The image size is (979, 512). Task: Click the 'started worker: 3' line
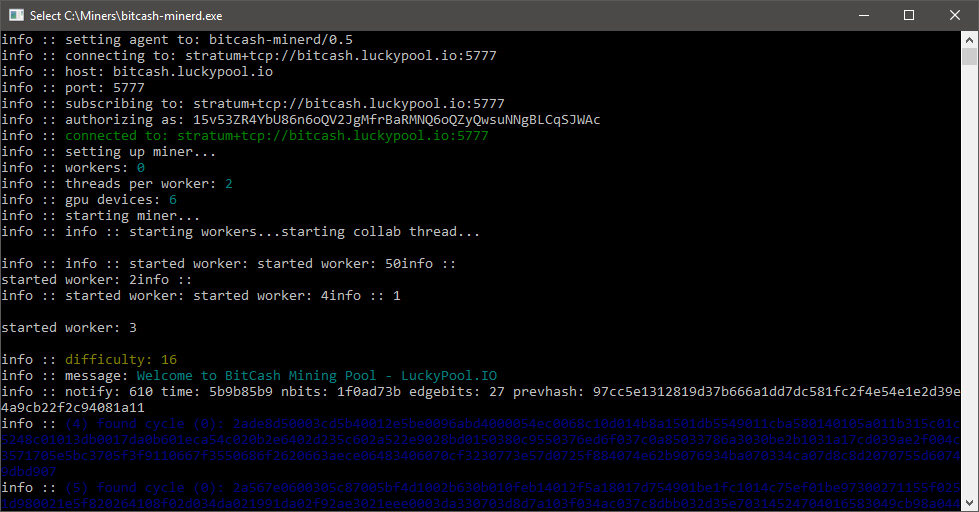coord(69,328)
